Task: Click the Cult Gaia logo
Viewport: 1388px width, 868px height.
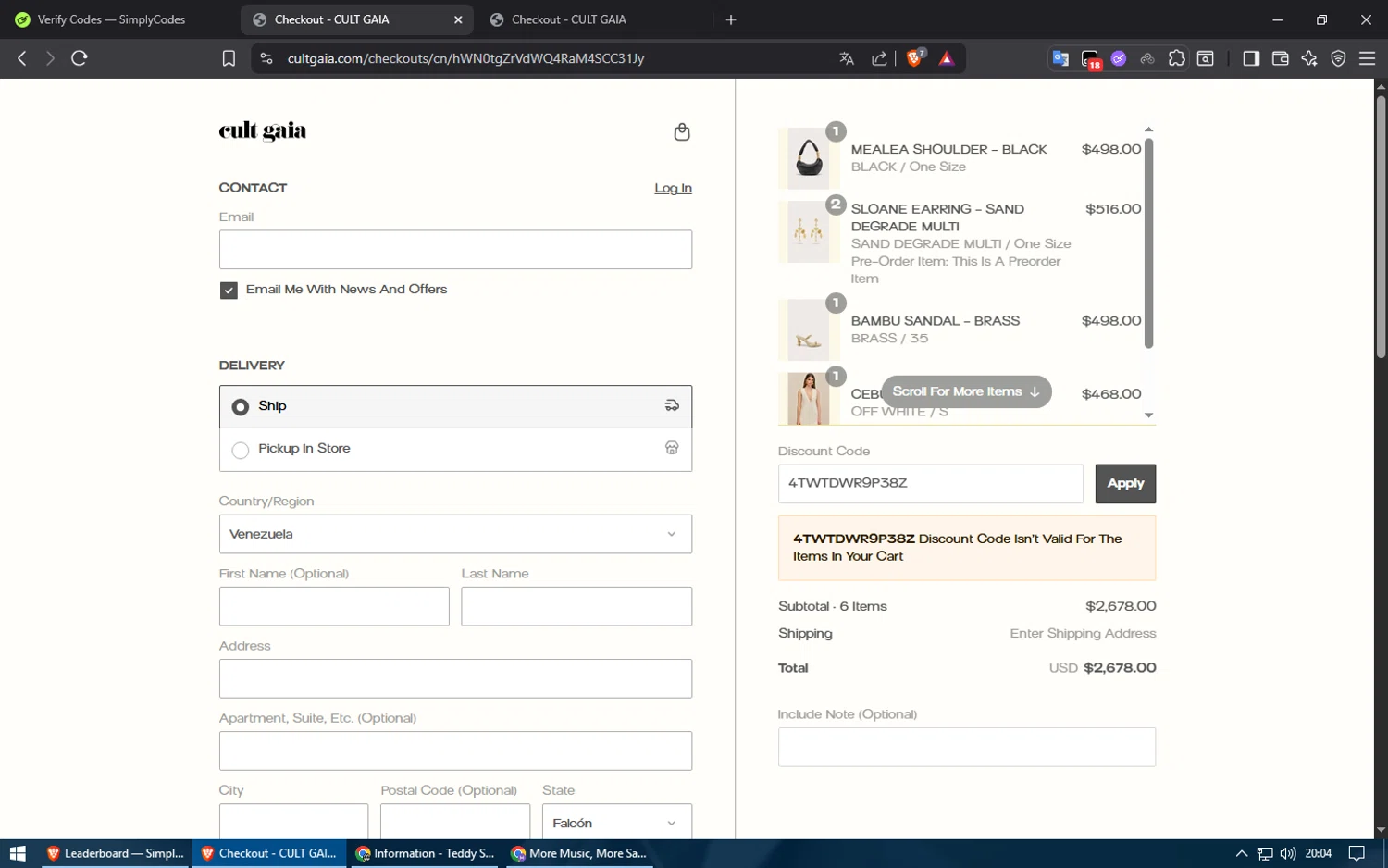Action: pos(263,131)
